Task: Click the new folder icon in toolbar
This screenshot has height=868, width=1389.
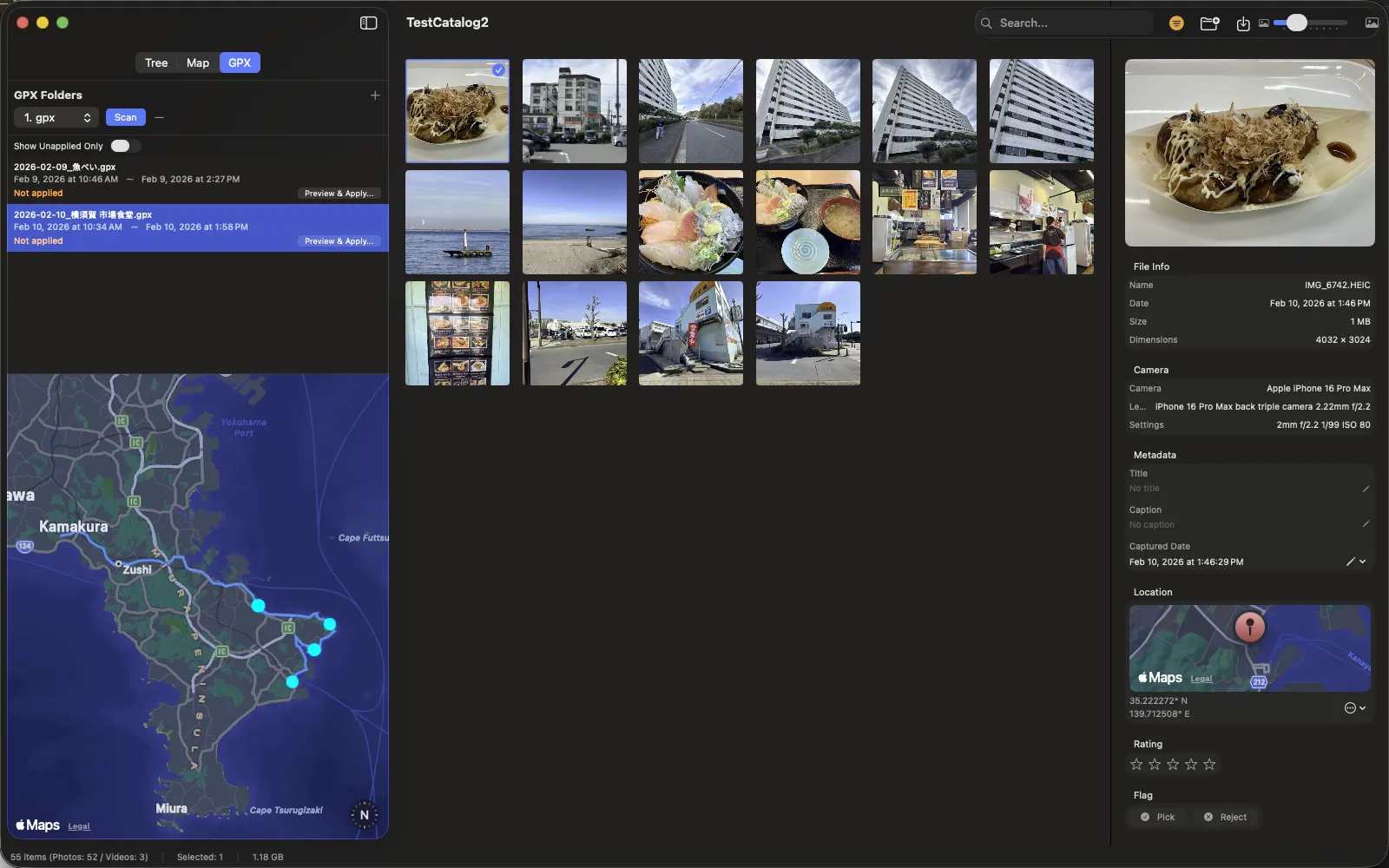Action: point(1209,23)
